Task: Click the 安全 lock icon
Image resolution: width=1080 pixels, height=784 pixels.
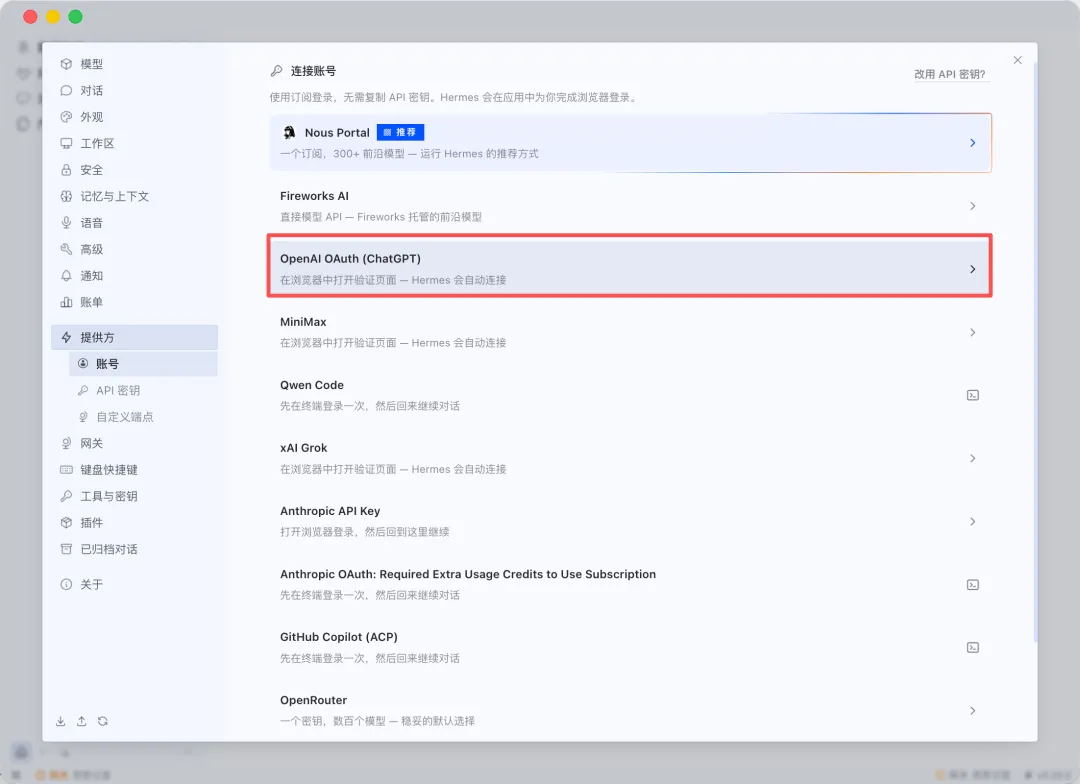Action: (x=66, y=170)
